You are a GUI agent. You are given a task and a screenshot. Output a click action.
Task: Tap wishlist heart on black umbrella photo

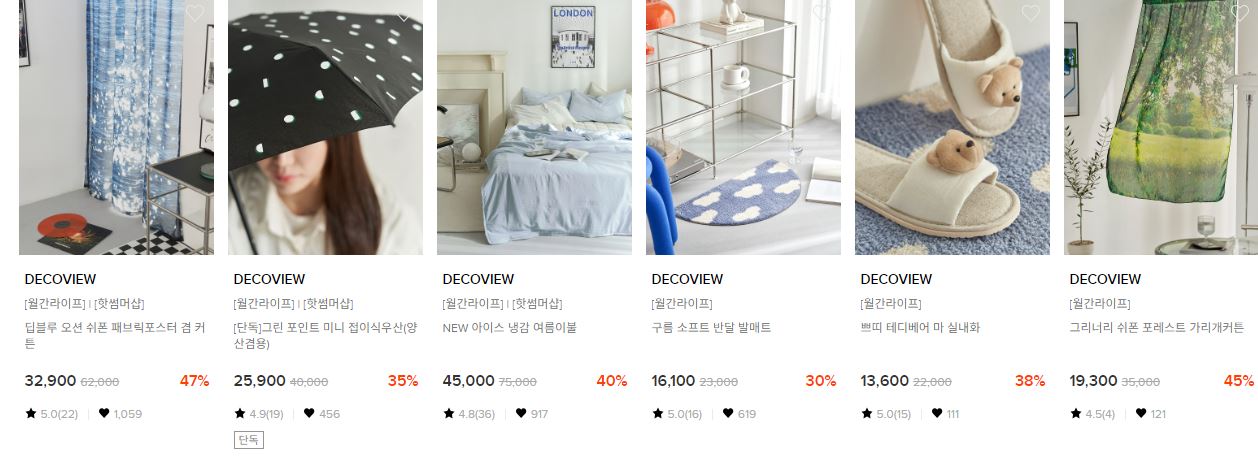(404, 13)
